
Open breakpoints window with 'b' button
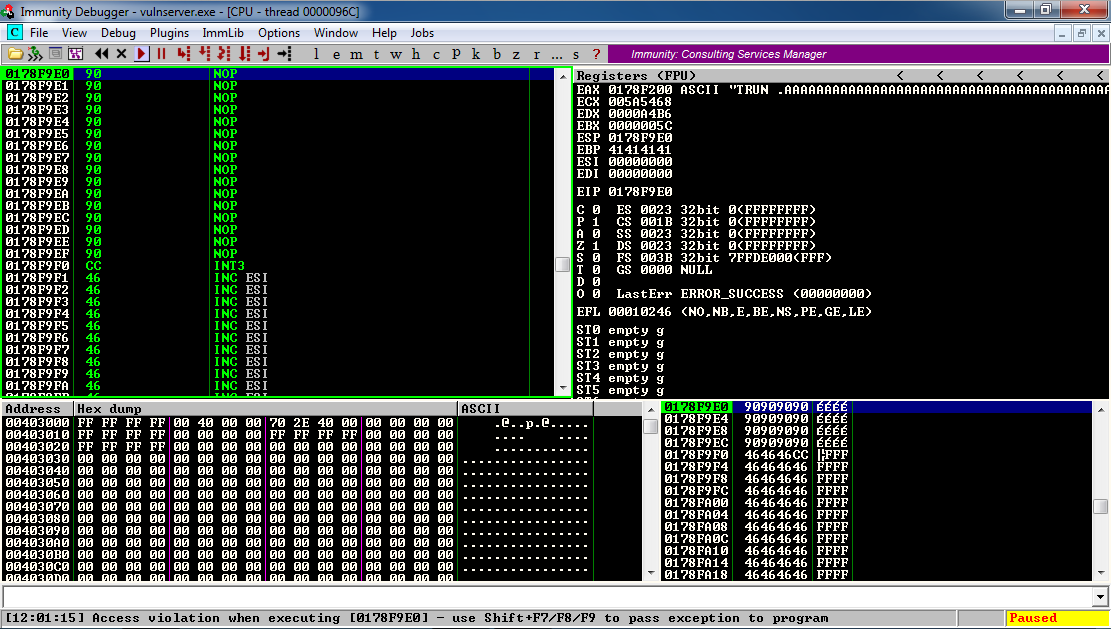click(496, 54)
